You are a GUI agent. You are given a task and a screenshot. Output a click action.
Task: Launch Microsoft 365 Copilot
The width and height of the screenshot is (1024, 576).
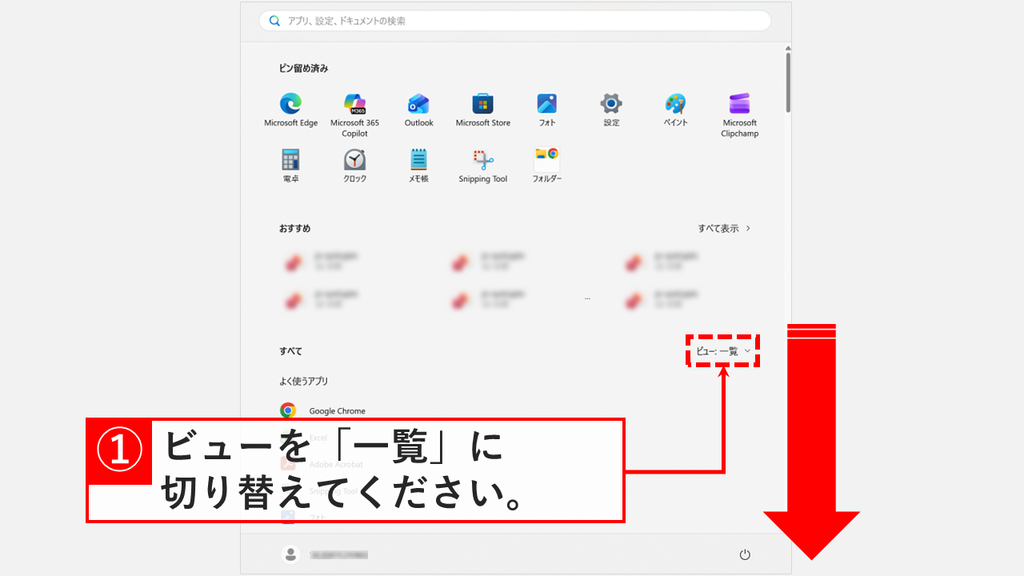355,115
